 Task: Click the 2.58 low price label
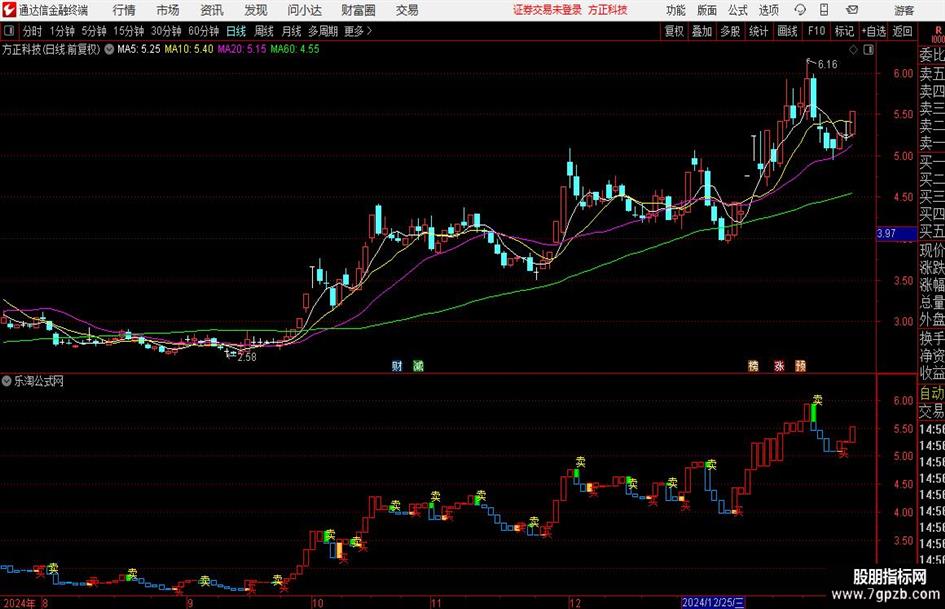(x=246, y=357)
